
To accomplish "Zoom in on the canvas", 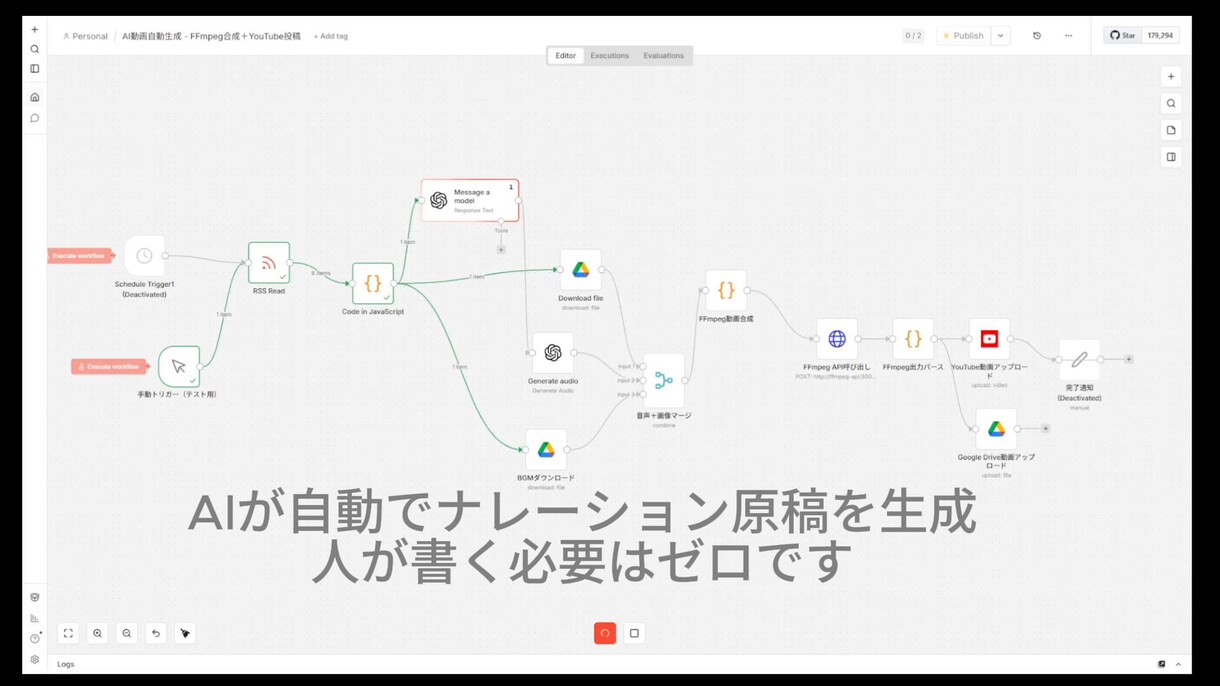I will [x=98, y=633].
